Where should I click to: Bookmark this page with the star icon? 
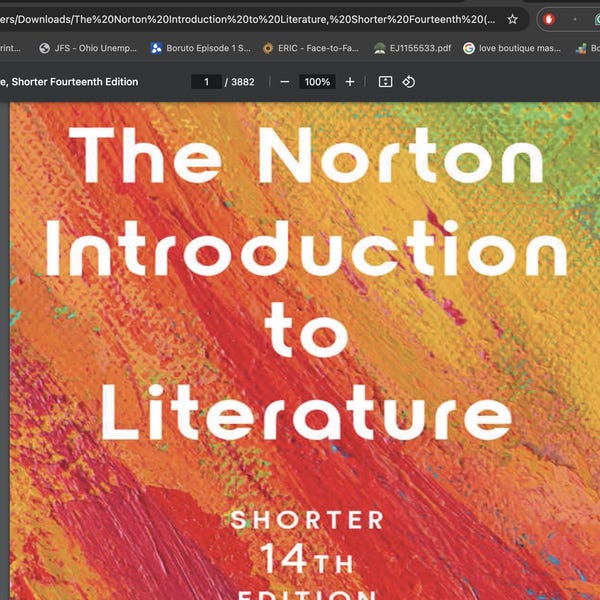[x=512, y=19]
